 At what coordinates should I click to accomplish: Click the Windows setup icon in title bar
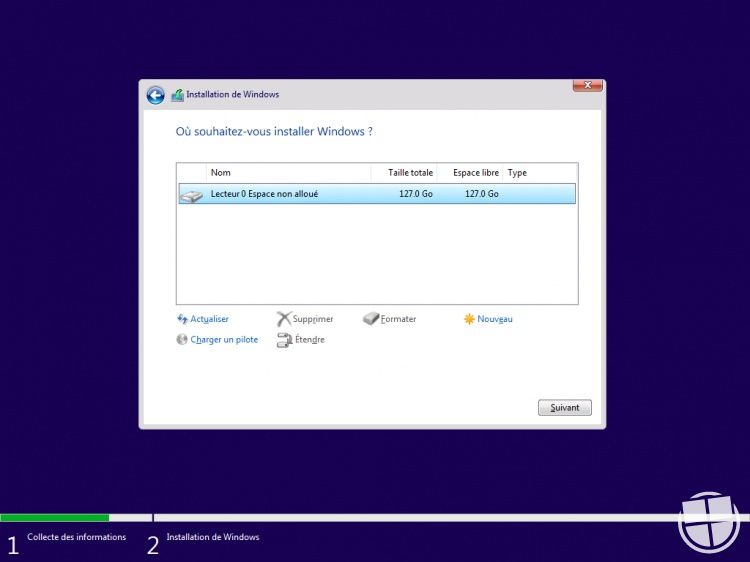coord(178,95)
